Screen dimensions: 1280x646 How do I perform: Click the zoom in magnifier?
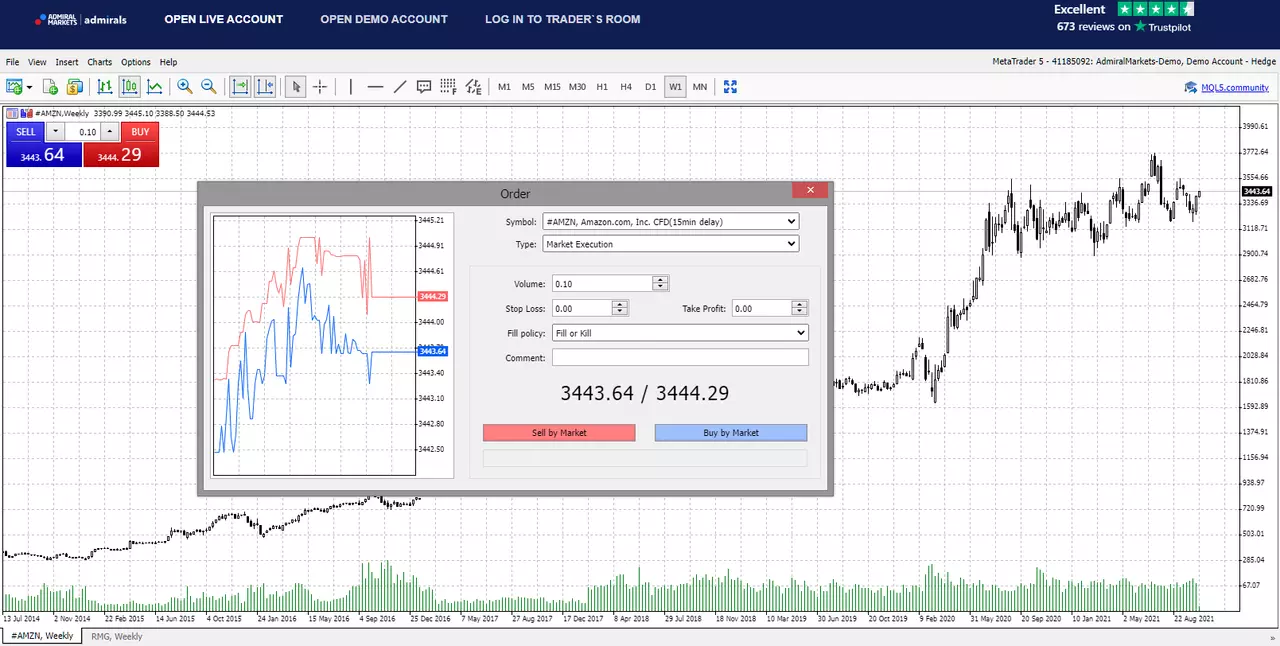pos(184,87)
